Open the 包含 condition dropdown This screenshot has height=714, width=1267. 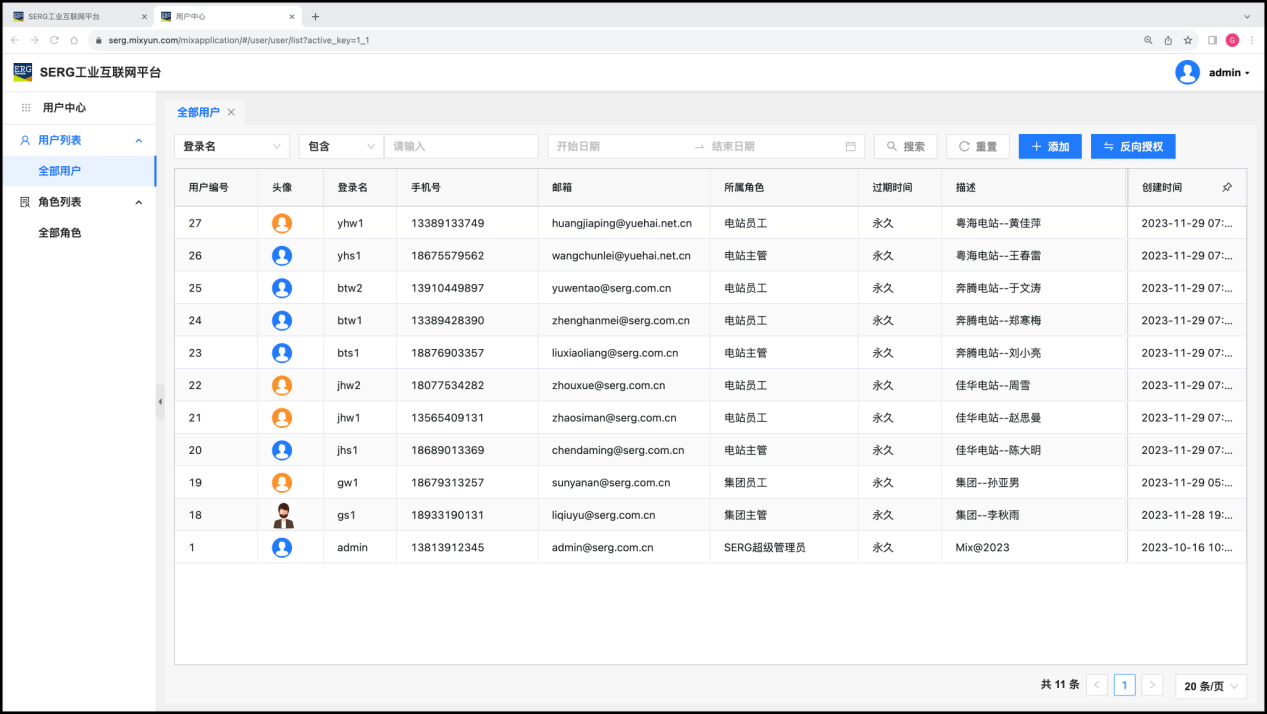(x=340, y=146)
